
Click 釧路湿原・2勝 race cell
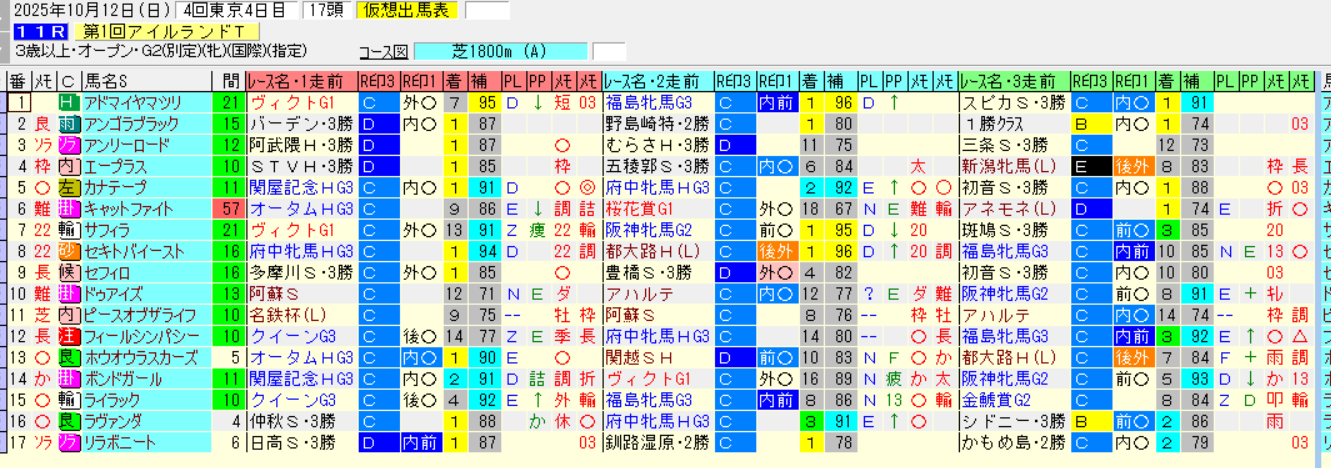point(658,444)
